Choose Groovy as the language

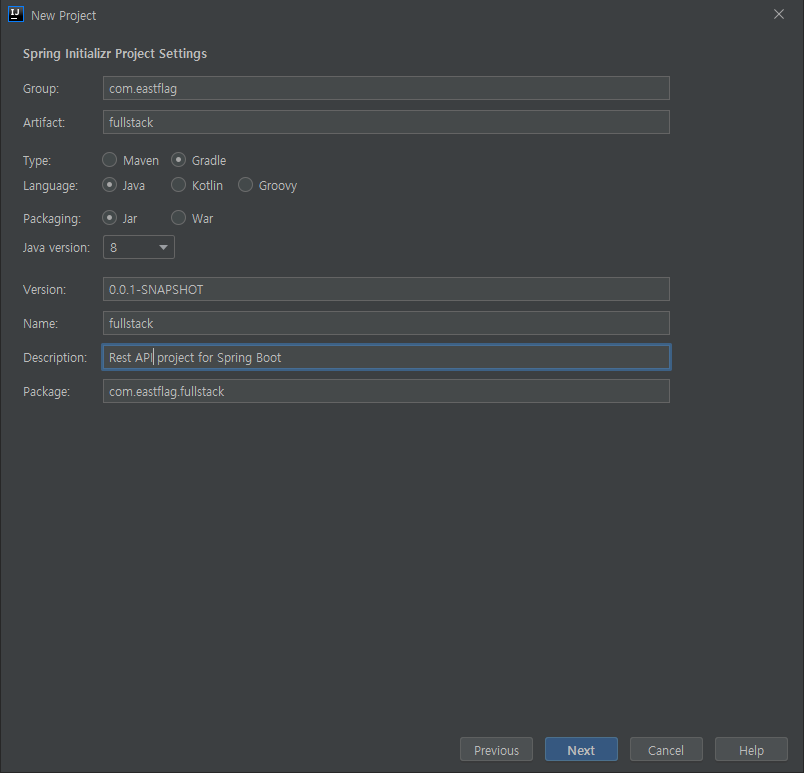coord(246,185)
